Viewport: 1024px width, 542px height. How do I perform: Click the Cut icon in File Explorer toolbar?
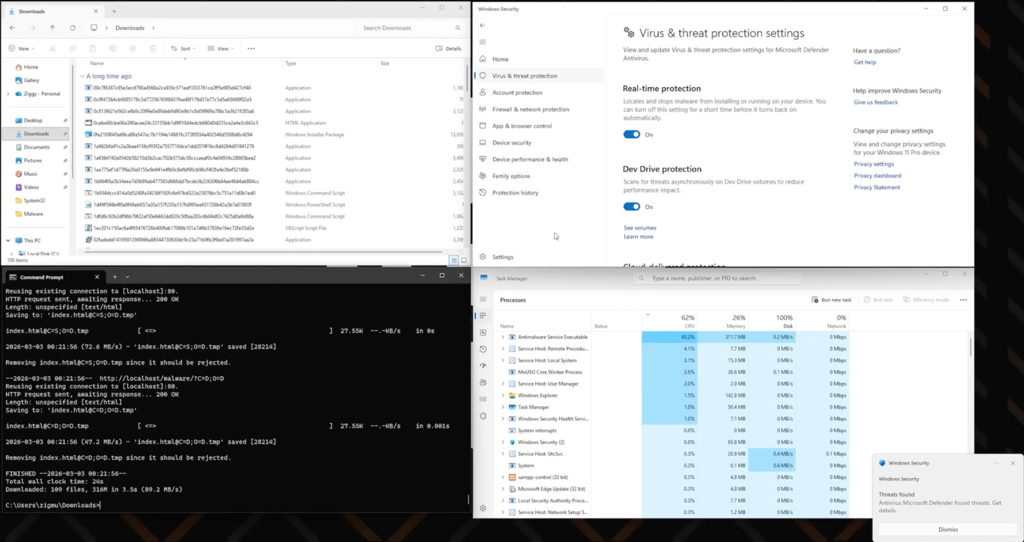tap(52, 48)
